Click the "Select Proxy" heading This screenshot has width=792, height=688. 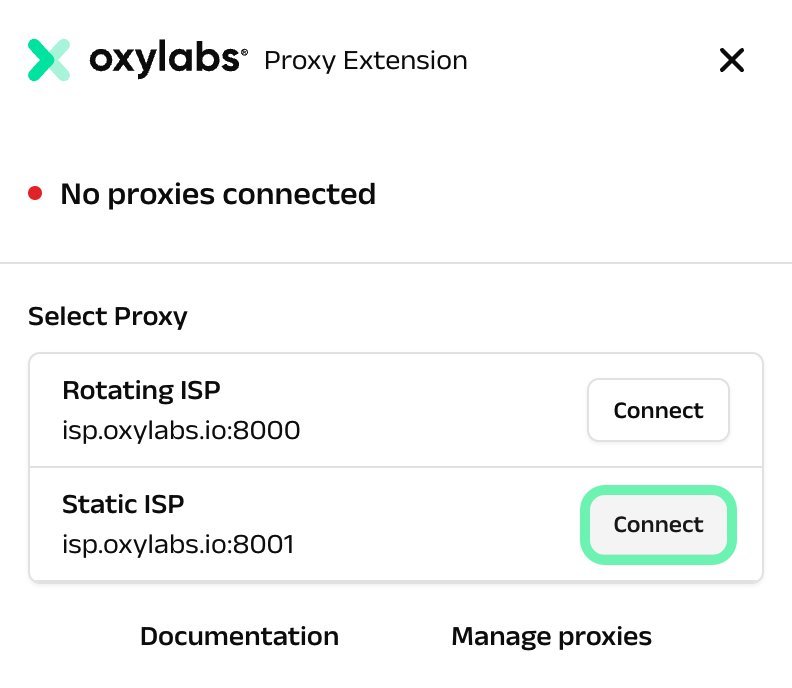pos(108,317)
